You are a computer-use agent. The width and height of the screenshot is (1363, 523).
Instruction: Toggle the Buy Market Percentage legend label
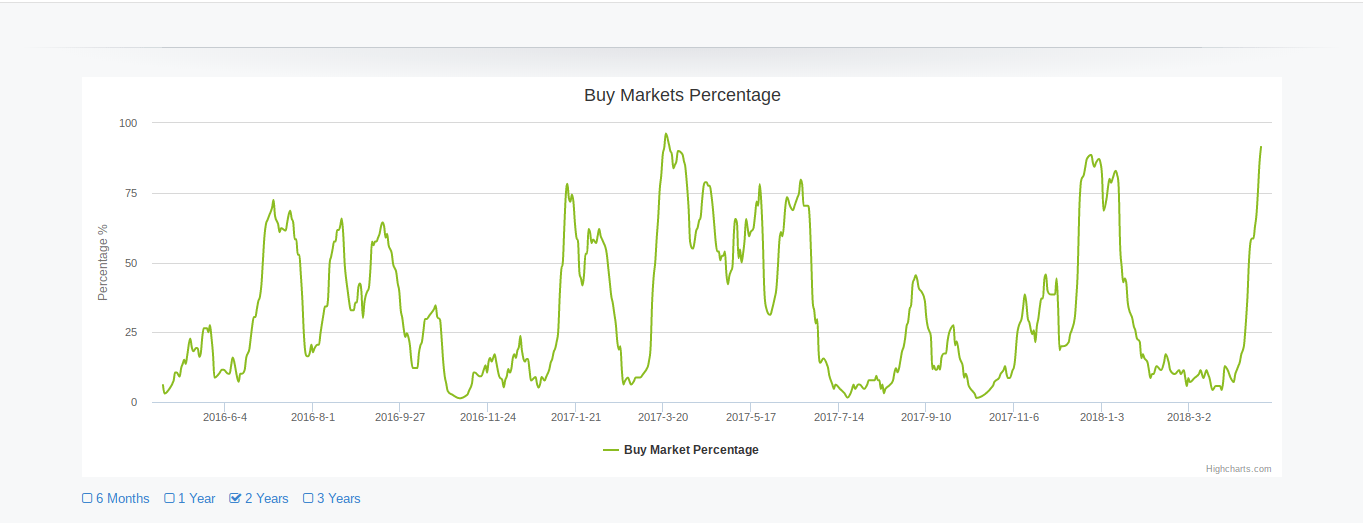(691, 450)
